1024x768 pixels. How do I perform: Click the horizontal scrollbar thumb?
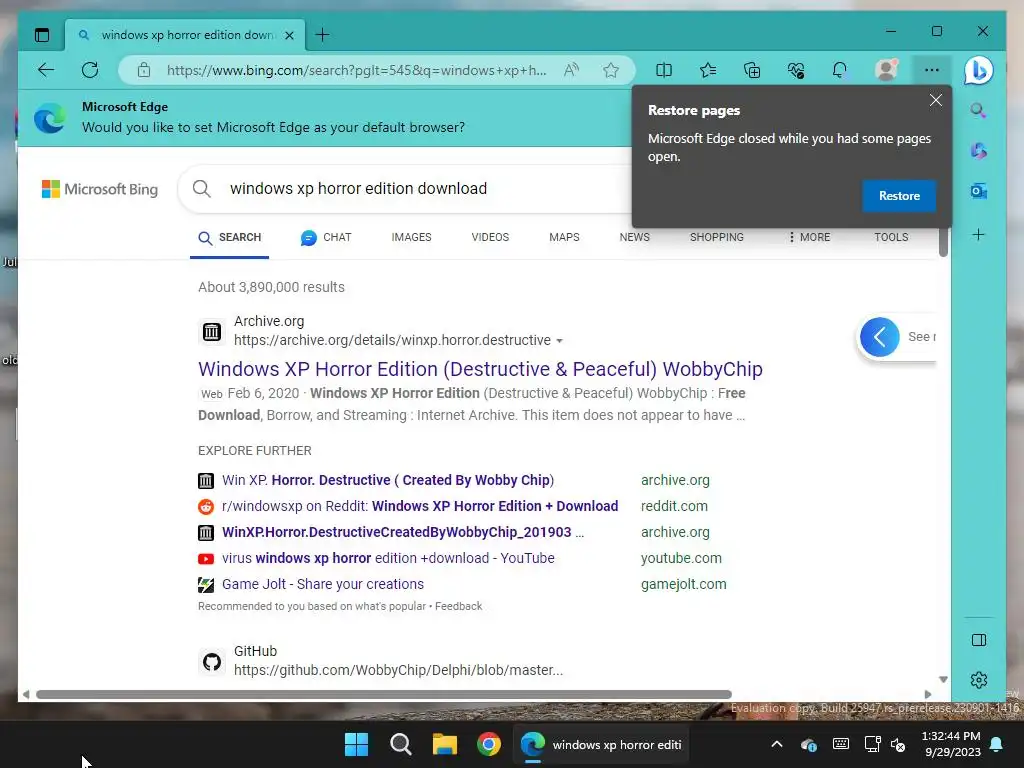(x=384, y=694)
